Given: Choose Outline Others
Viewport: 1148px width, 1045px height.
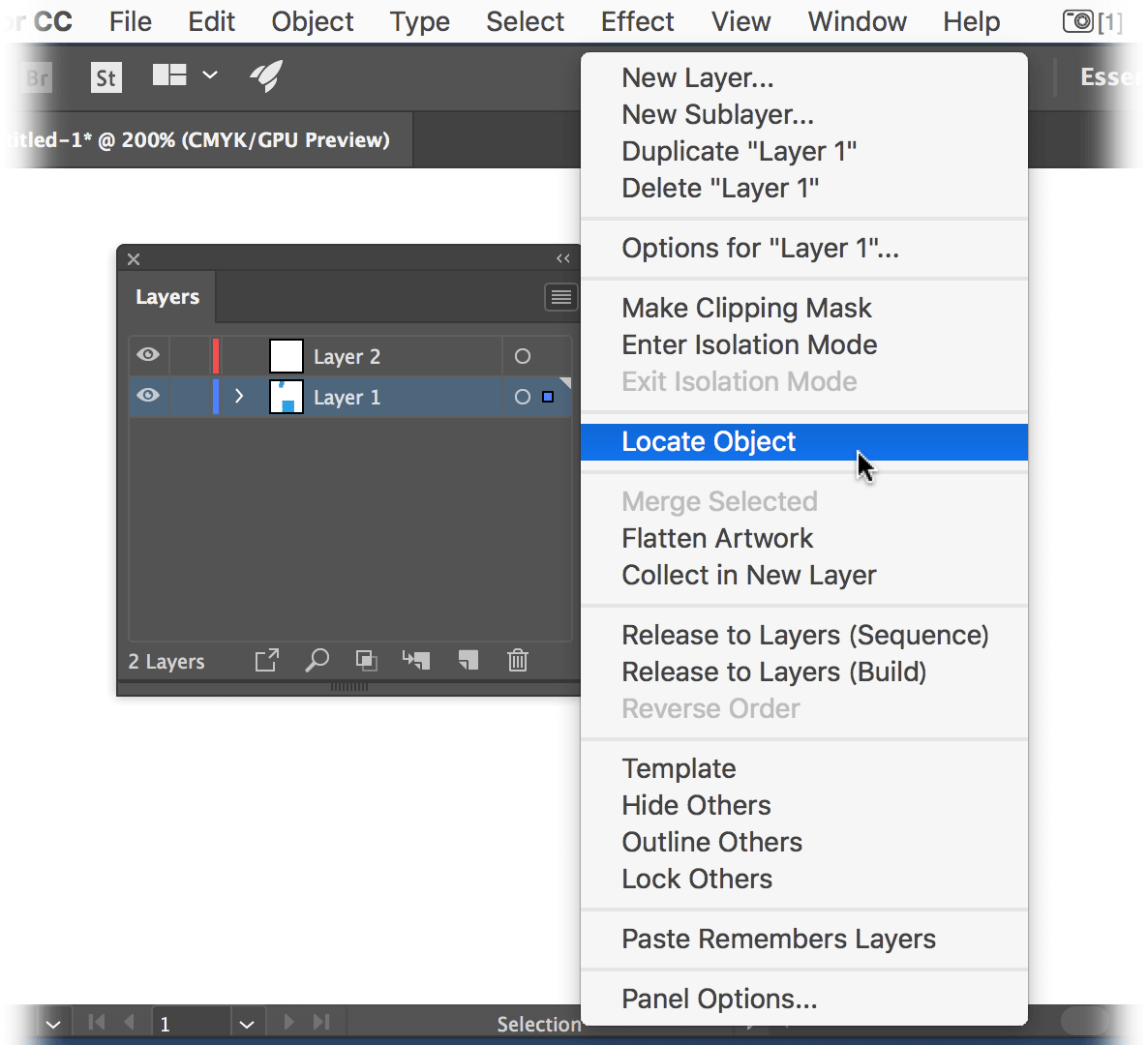Looking at the screenshot, I should tap(804, 843).
